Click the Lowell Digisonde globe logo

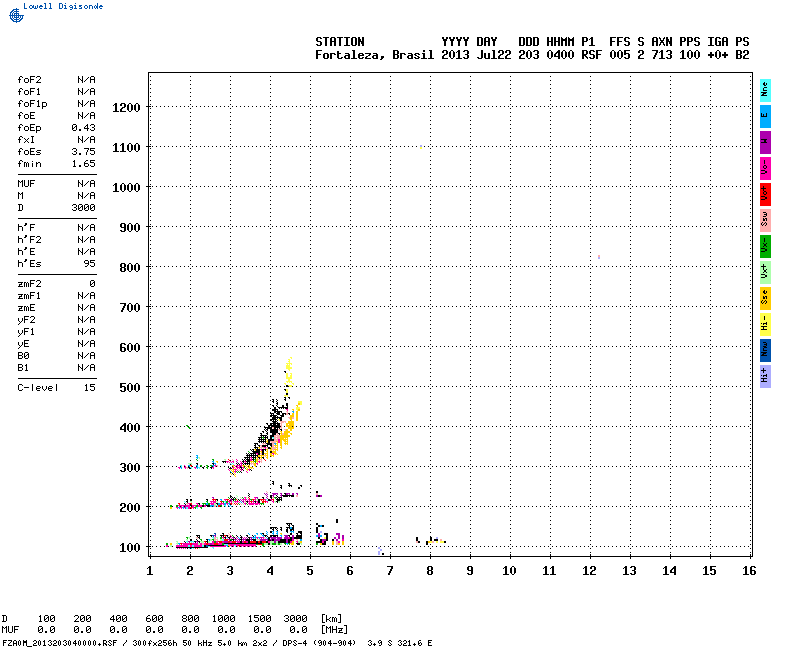[16, 15]
